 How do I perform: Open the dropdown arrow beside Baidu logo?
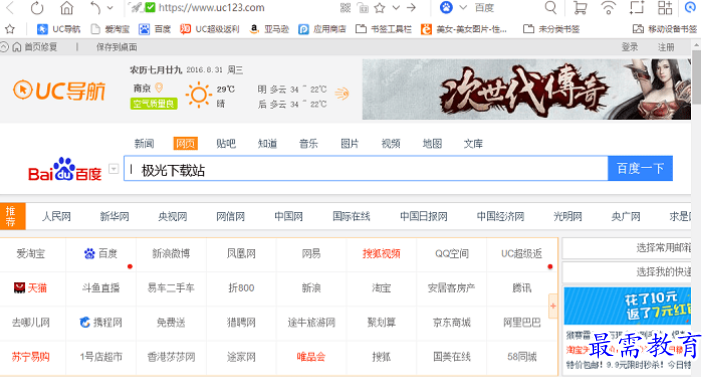pos(114,168)
